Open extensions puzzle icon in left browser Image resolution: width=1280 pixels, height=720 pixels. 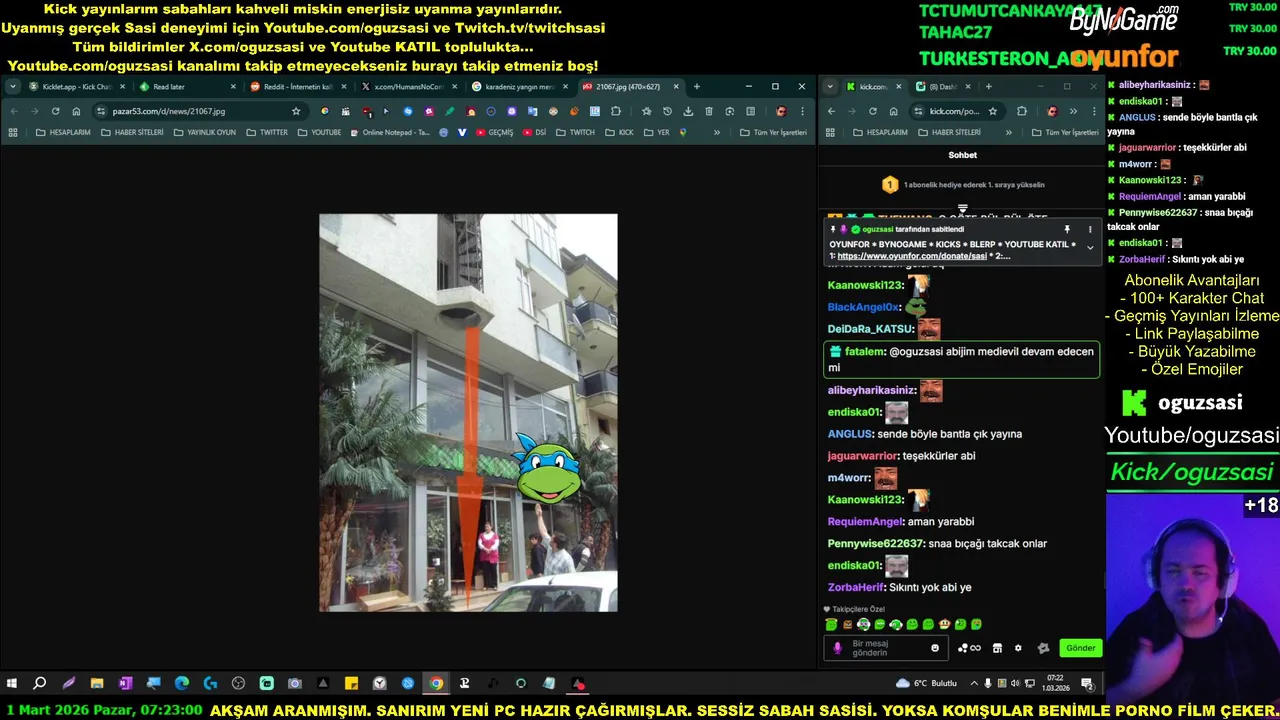tap(616, 111)
